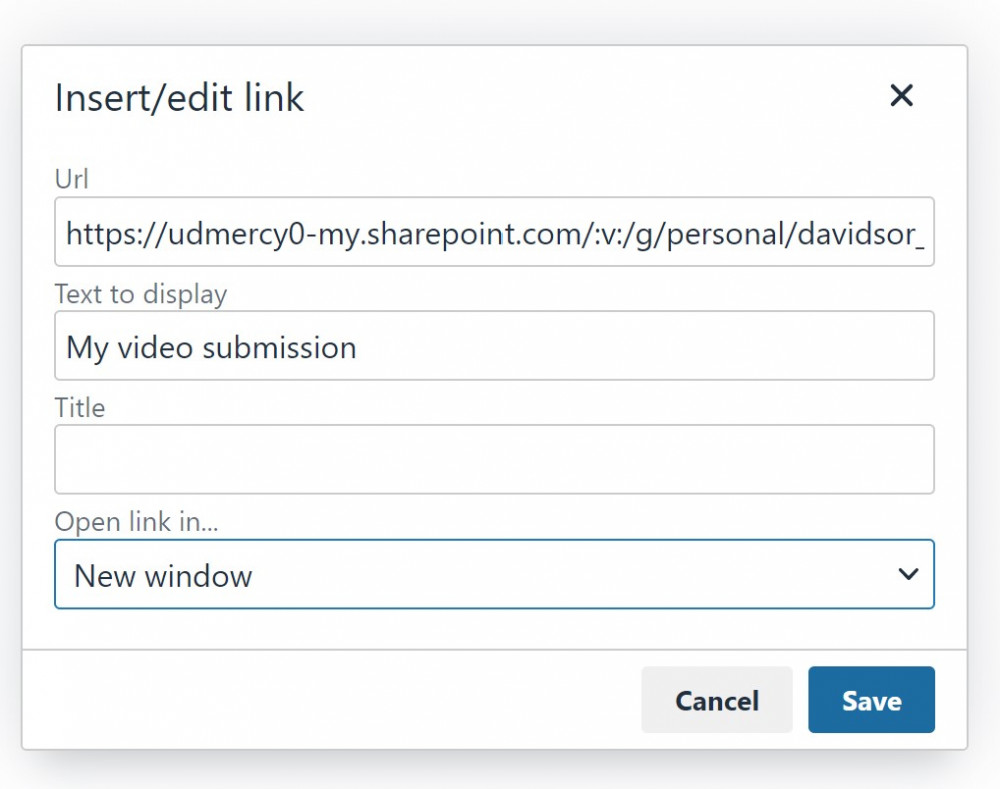The image size is (1000, 789).
Task: Dismiss the dialog using the close icon
Action: pos(901,96)
